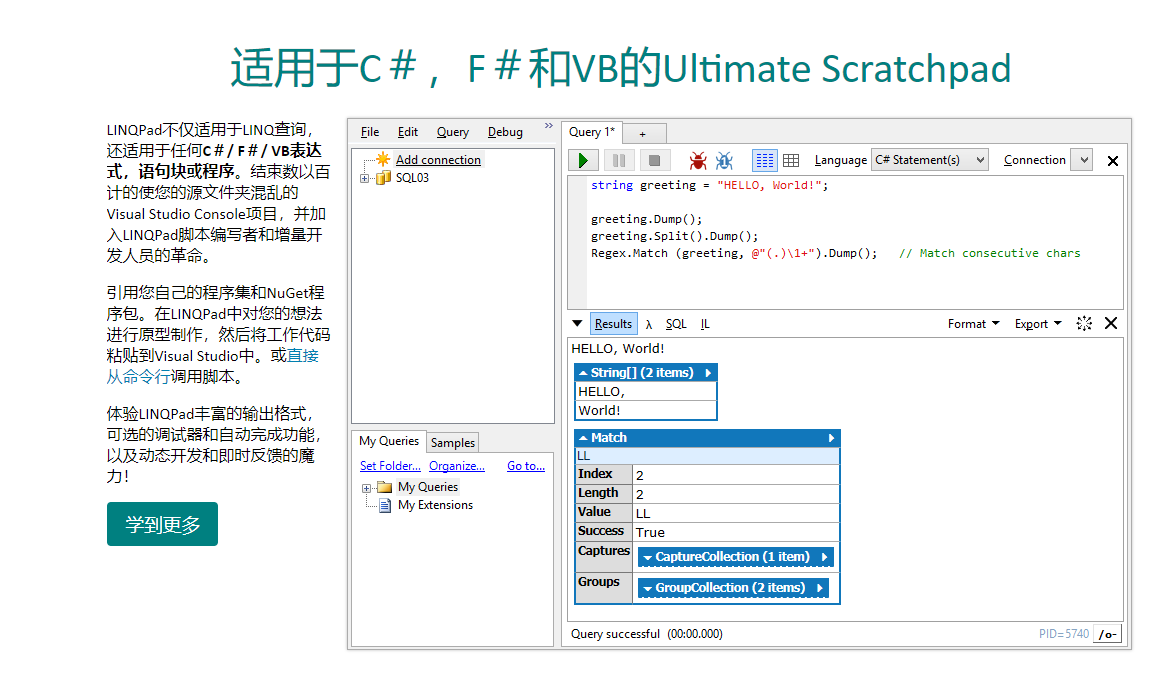Click the HELLO, row in String array

pos(646,391)
